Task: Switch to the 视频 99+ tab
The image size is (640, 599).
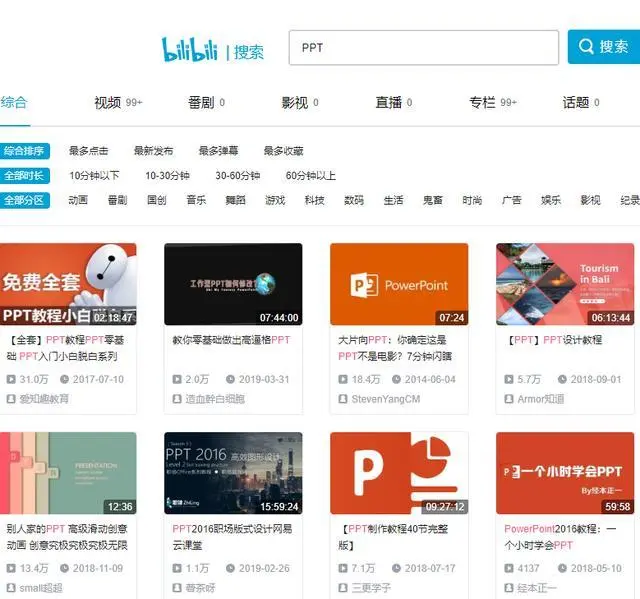Action: (x=118, y=102)
